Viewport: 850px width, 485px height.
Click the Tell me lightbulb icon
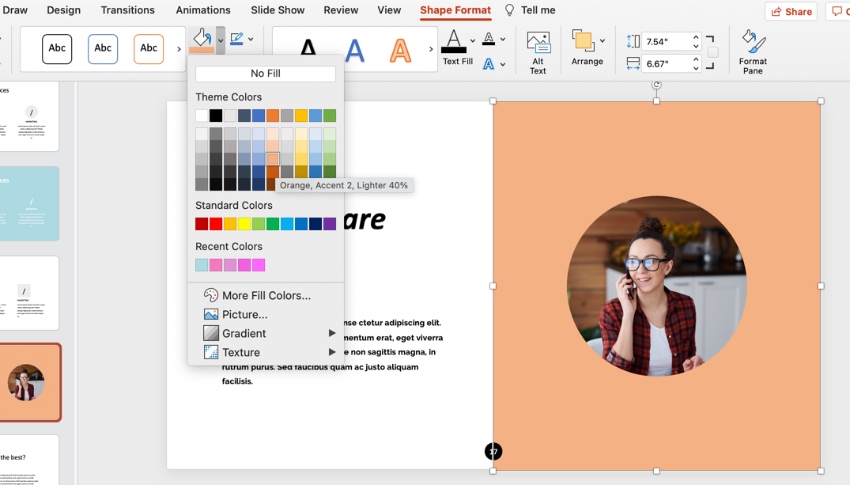(510, 10)
